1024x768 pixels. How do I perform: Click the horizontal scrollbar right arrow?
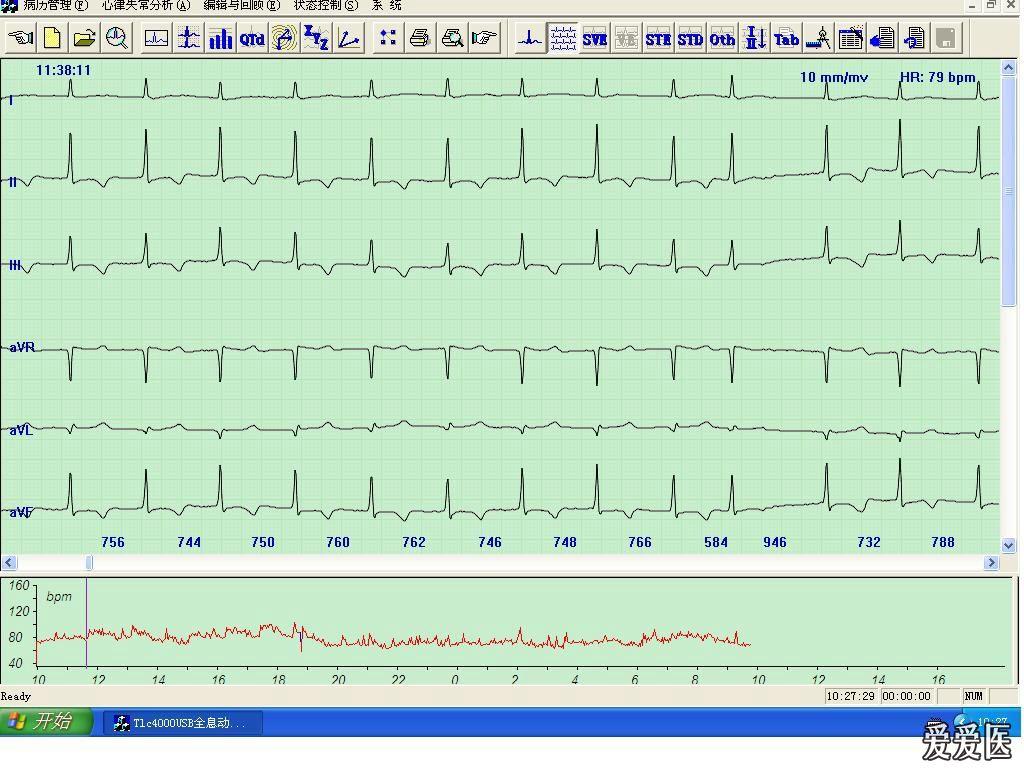pyautogui.click(x=992, y=563)
